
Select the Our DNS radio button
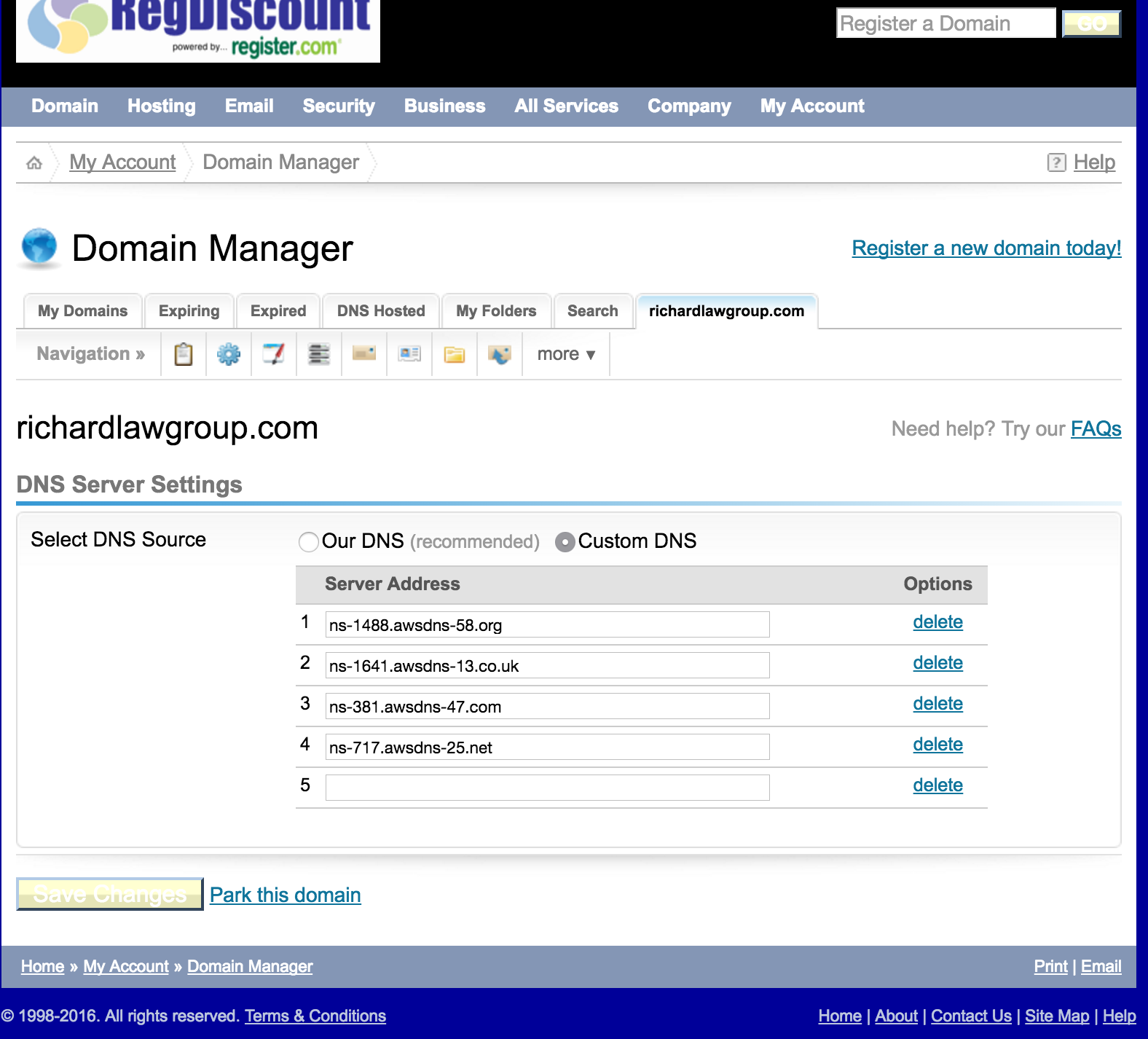coord(309,541)
